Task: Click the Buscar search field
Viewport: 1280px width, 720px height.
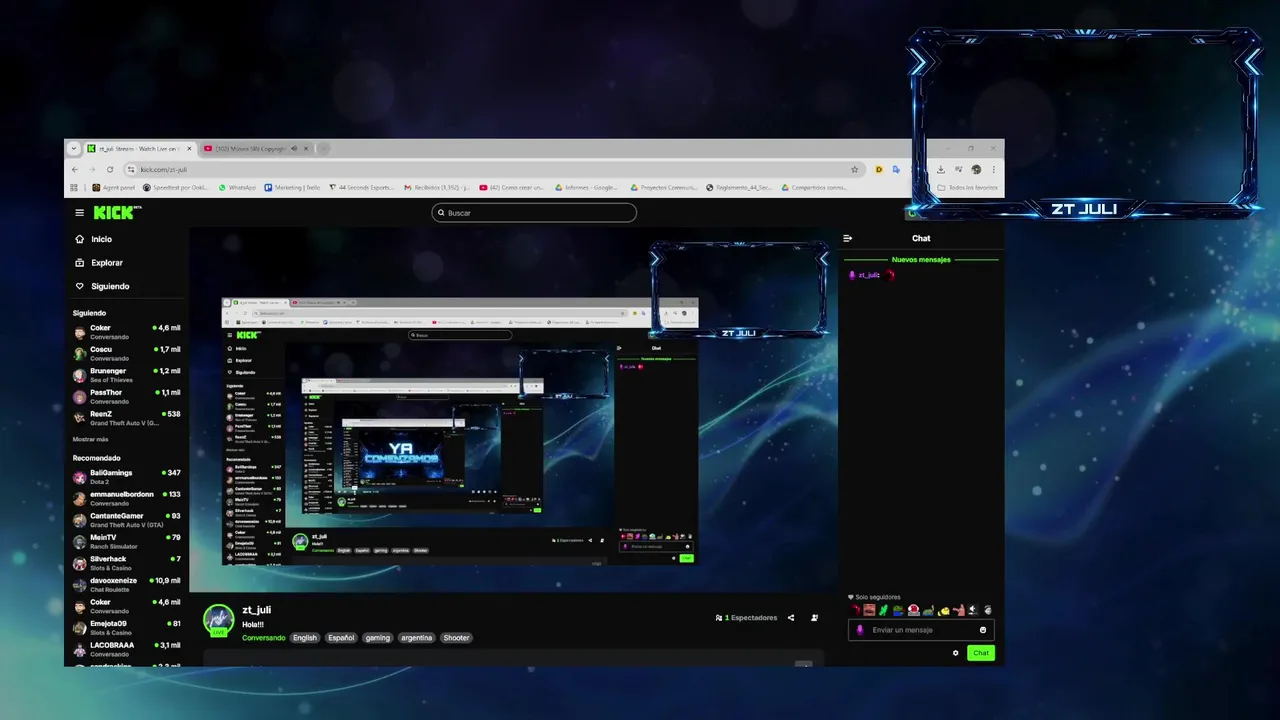Action: tap(534, 213)
